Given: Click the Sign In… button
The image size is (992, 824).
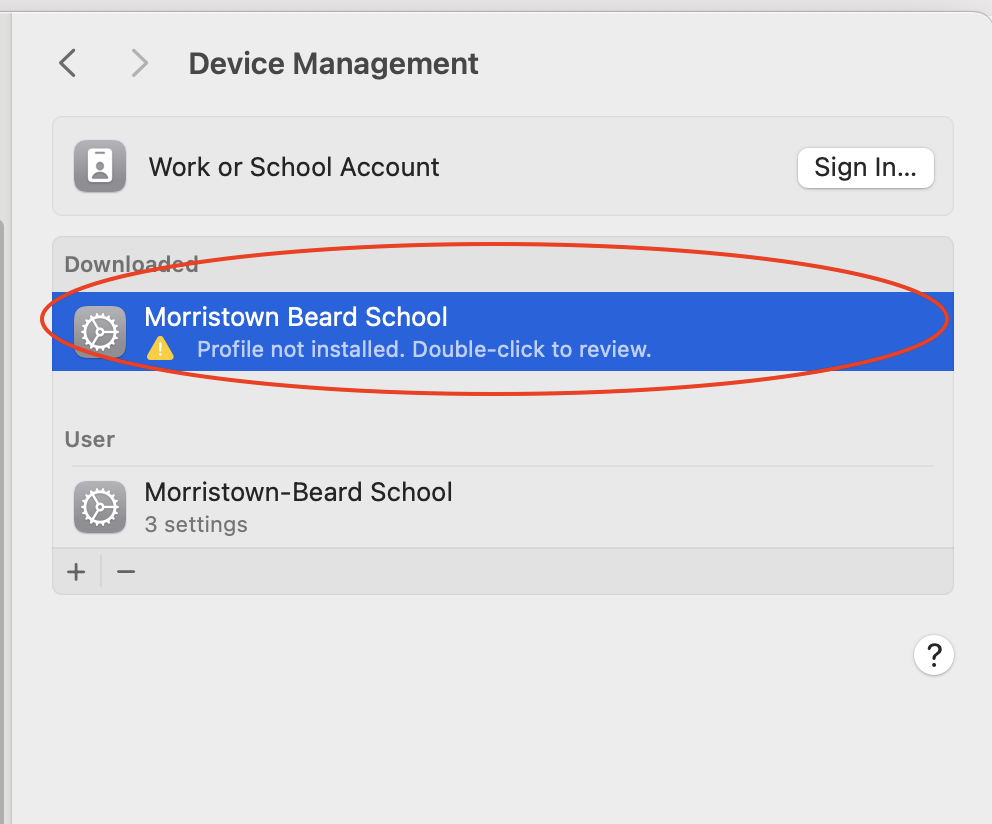Looking at the screenshot, I should (x=865, y=167).
